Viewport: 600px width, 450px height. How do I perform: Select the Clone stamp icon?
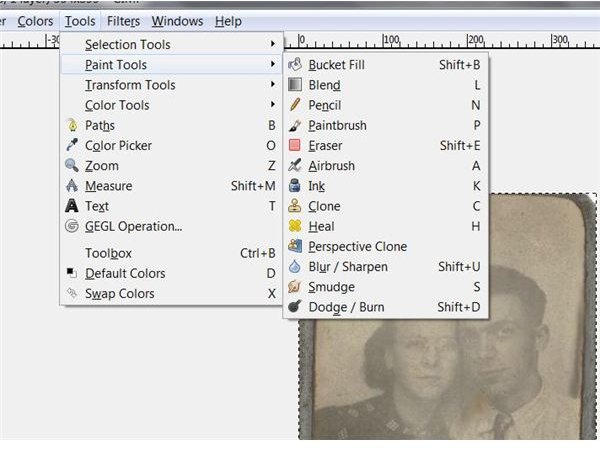[x=295, y=206]
